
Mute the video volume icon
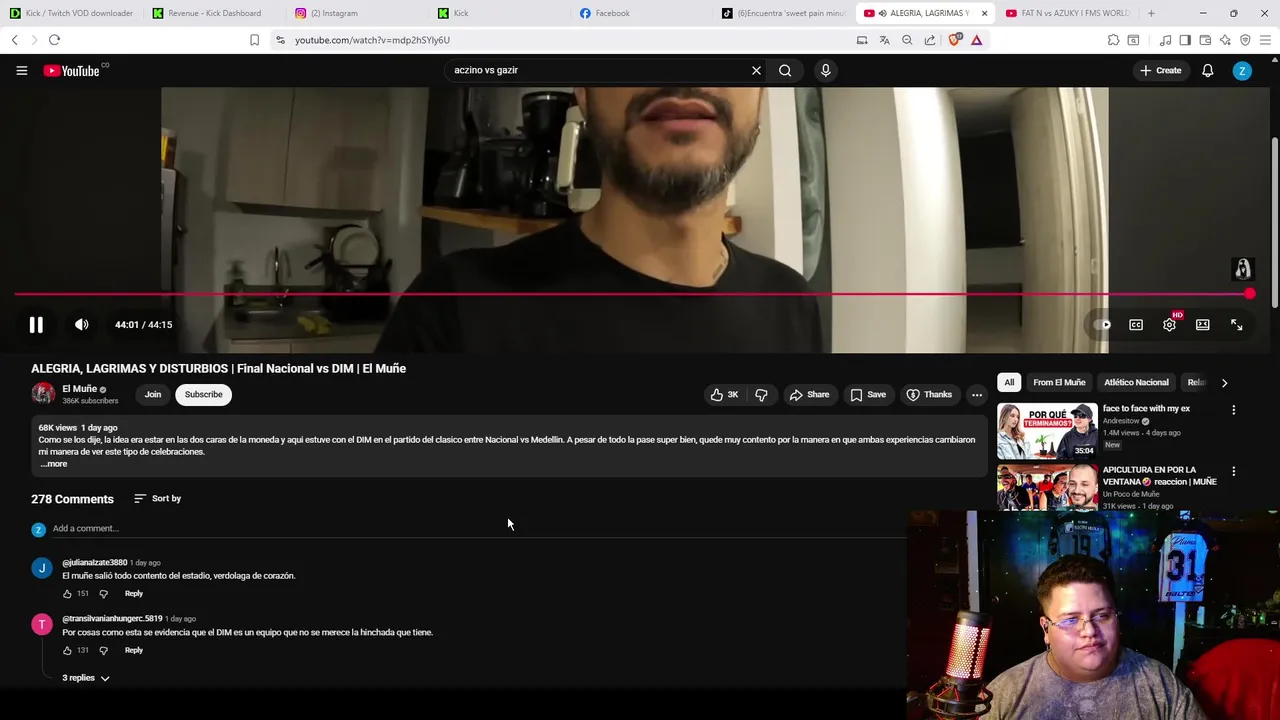click(82, 325)
